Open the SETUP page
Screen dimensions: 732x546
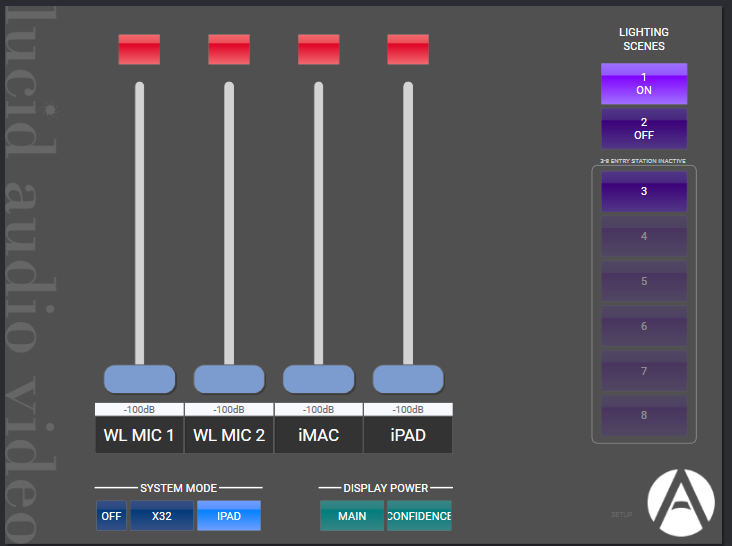tap(621, 514)
